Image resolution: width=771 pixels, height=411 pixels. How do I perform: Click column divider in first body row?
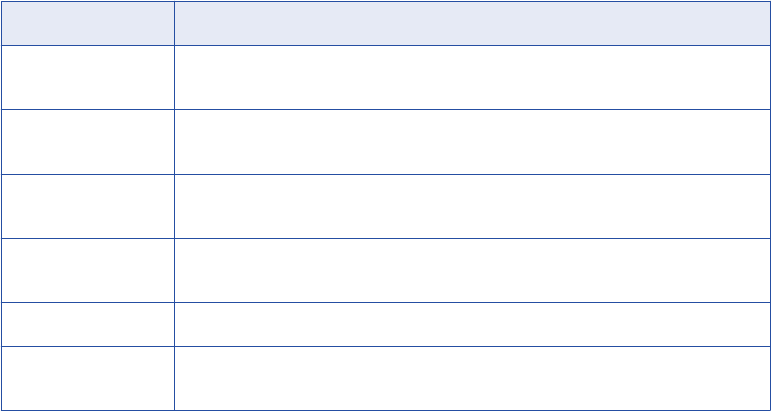[174, 76]
